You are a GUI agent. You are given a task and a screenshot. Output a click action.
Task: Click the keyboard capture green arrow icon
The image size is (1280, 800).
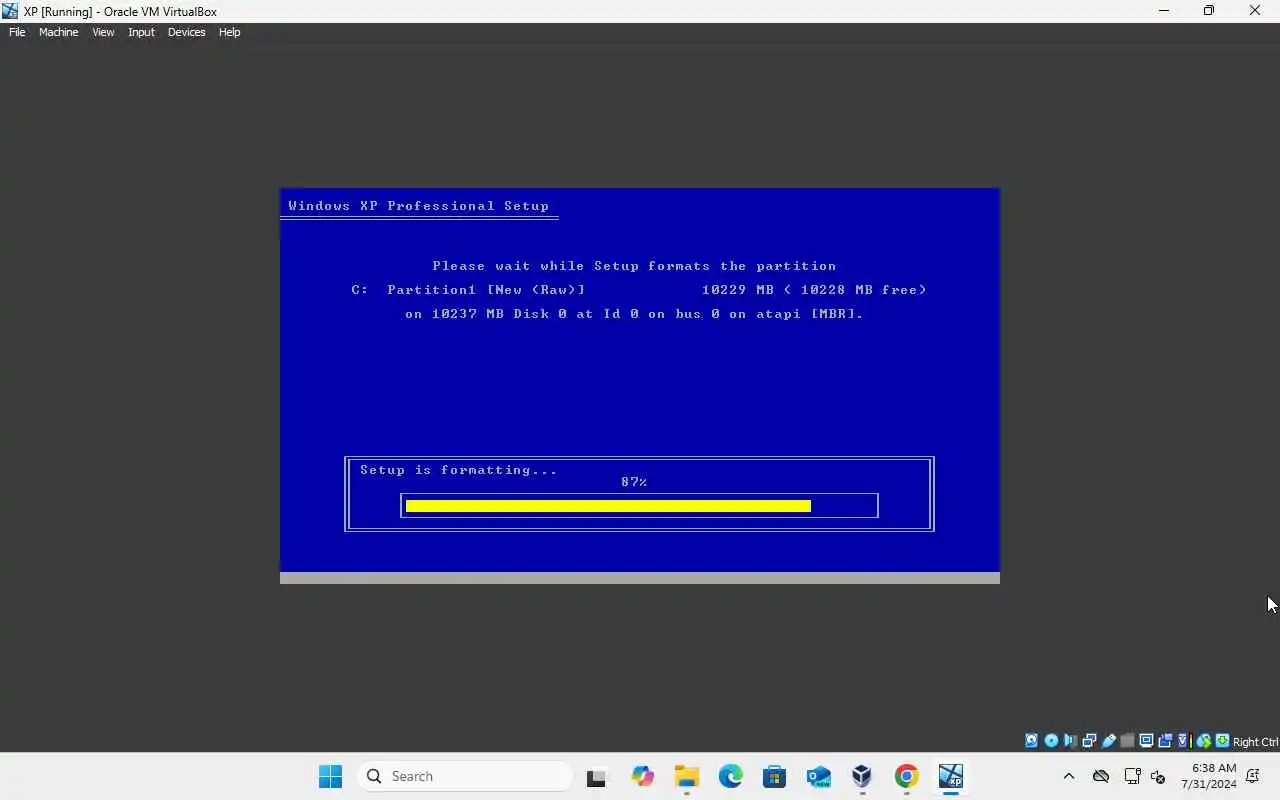(1222, 741)
